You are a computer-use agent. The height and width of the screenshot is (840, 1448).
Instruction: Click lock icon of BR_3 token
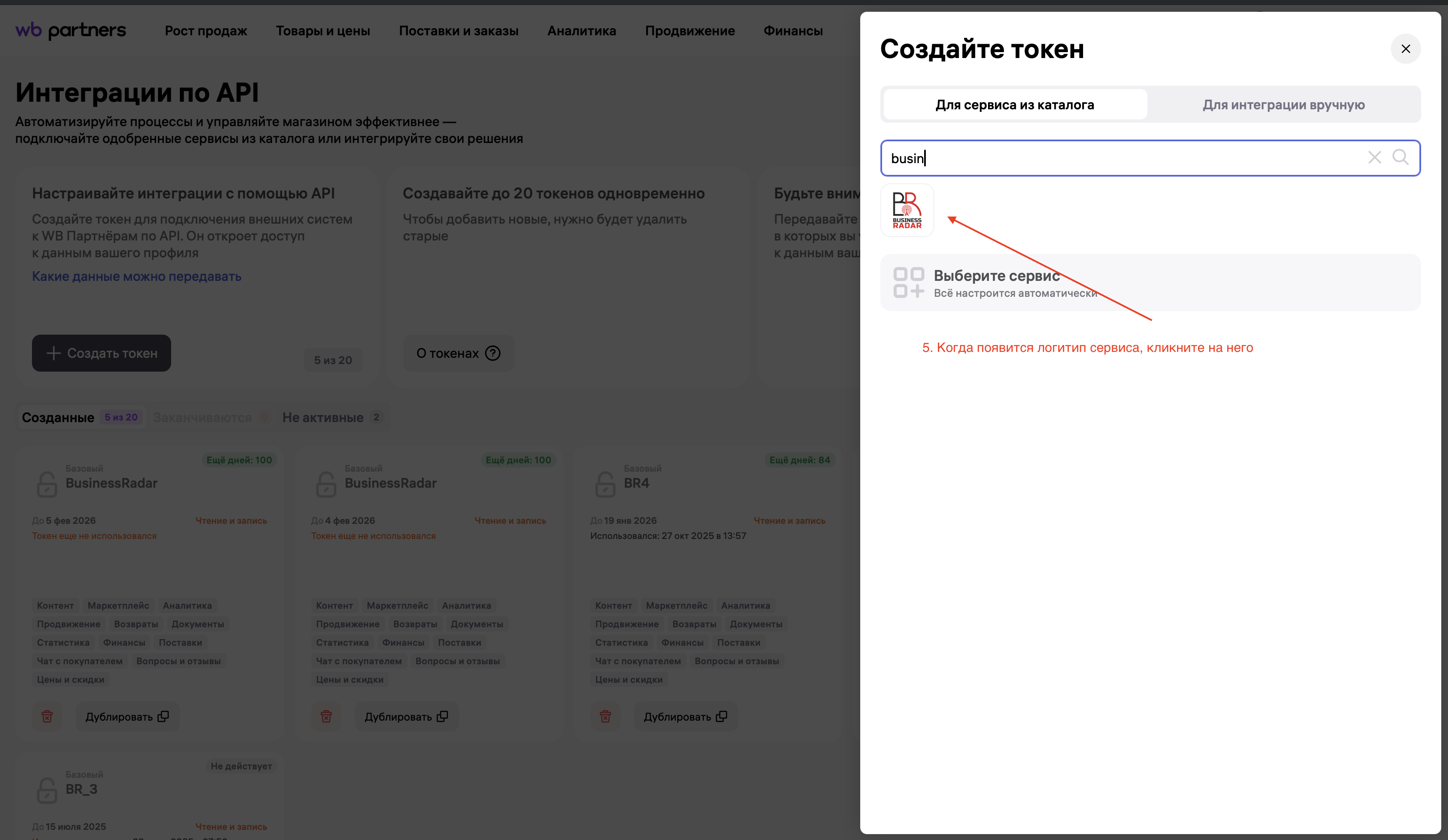[x=47, y=790]
